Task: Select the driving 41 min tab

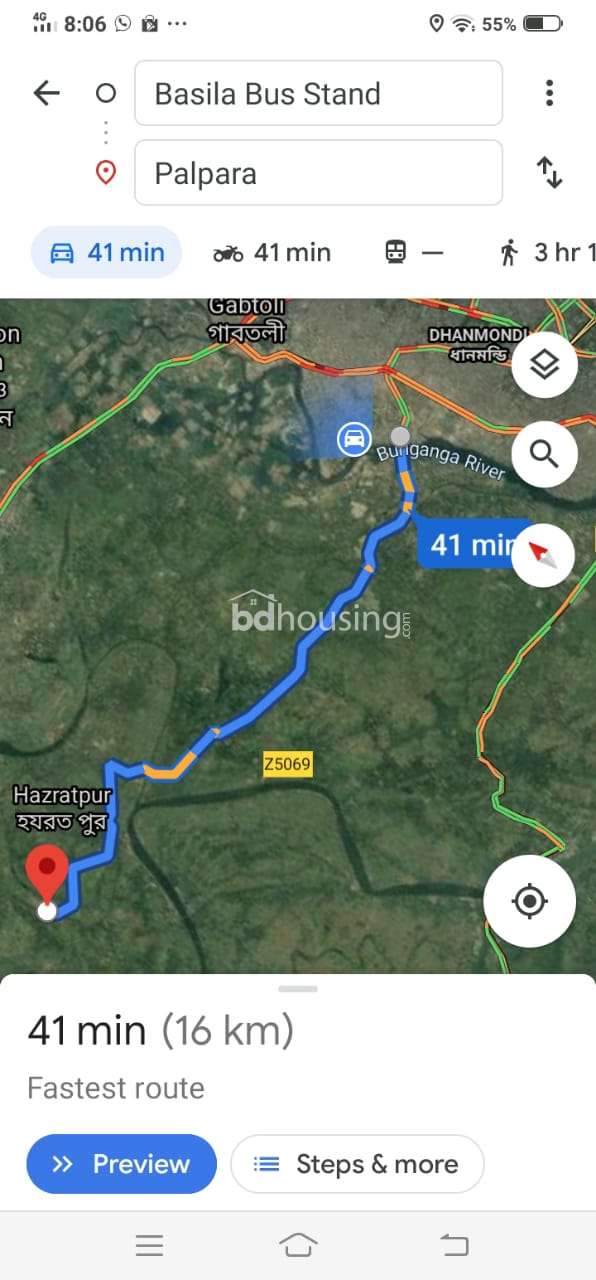Action: point(106,252)
